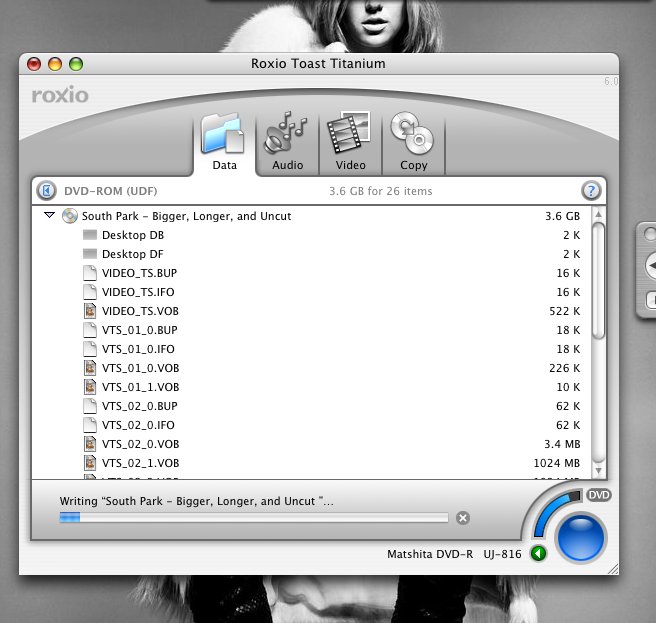The image size is (656, 623).
Task: Select the 'South Park – Bigger, Longer, and Uncut' title
Action: [x=186, y=216]
